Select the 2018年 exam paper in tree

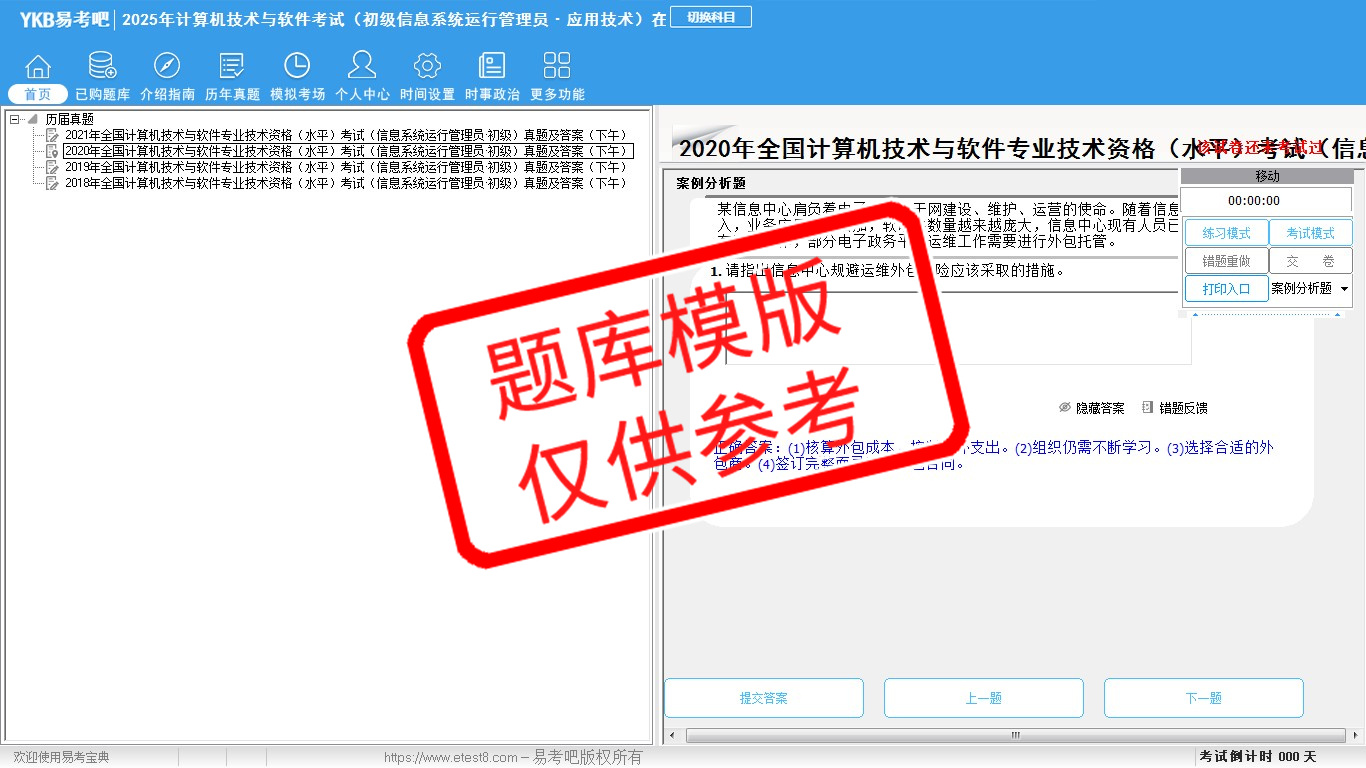(x=346, y=183)
